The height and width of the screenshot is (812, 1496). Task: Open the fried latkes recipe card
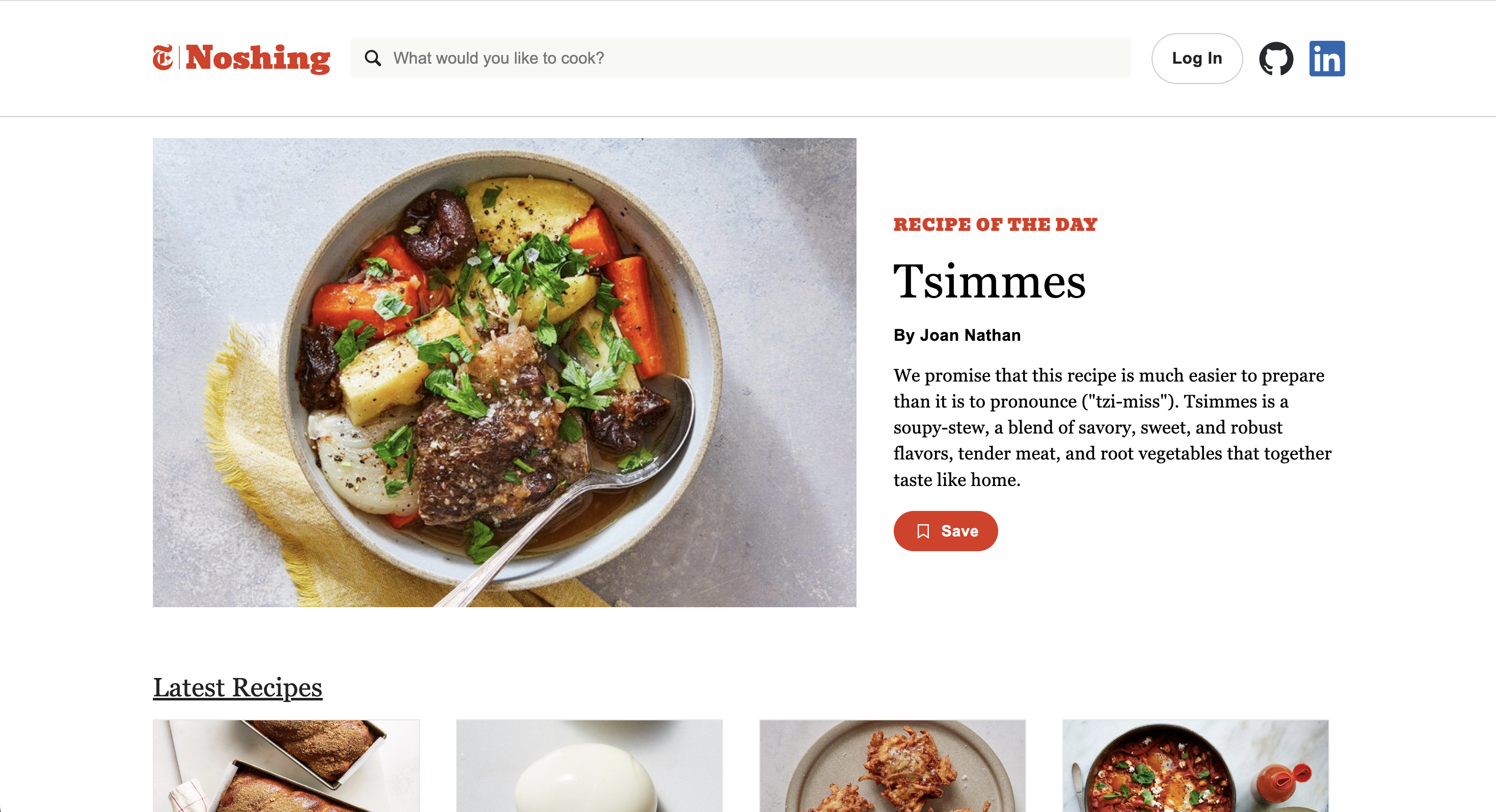click(893, 766)
